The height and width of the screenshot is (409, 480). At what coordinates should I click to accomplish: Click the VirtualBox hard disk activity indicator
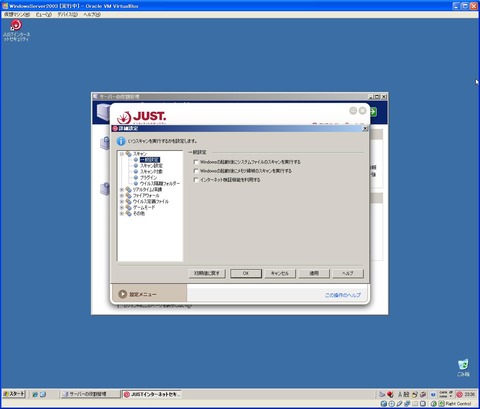(384, 404)
